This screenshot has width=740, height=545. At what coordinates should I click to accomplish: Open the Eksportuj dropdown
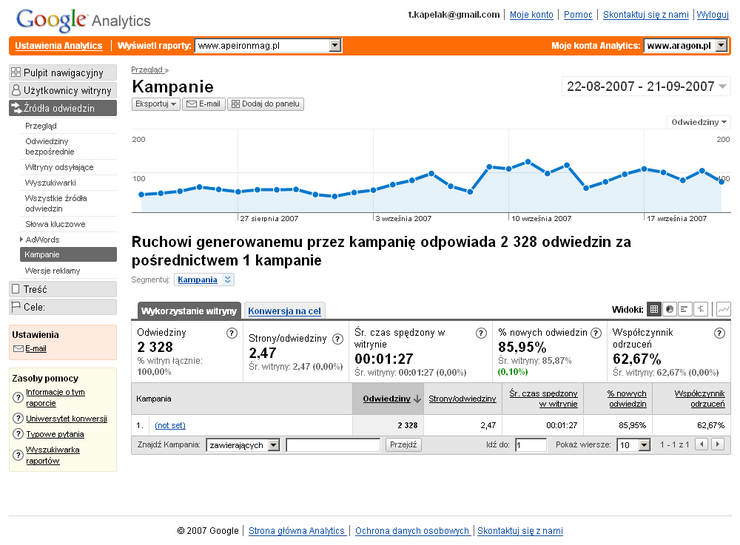click(x=155, y=104)
